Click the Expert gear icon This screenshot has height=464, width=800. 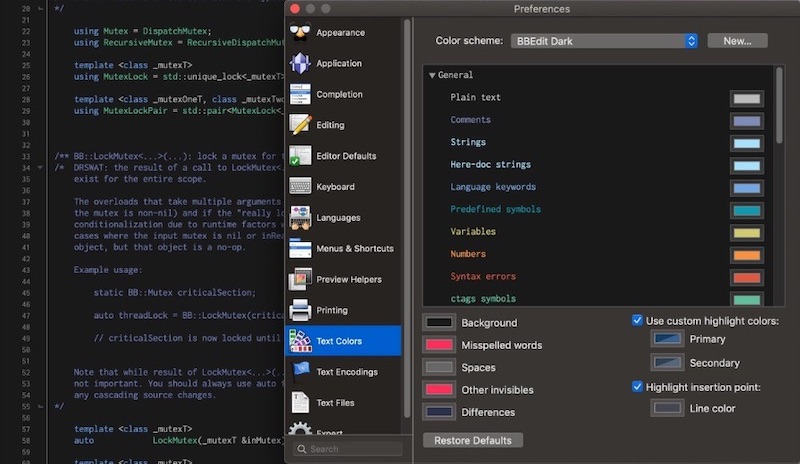[x=300, y=429]
